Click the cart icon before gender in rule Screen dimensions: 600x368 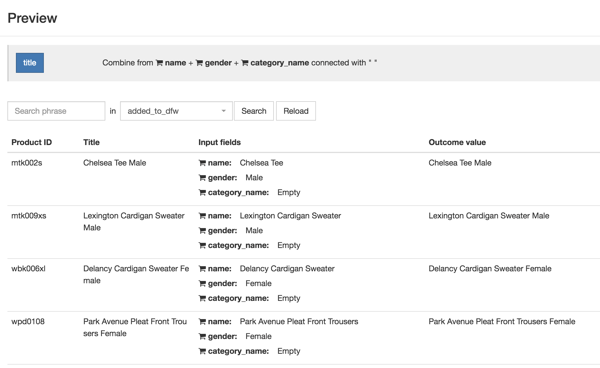(199, 63)
